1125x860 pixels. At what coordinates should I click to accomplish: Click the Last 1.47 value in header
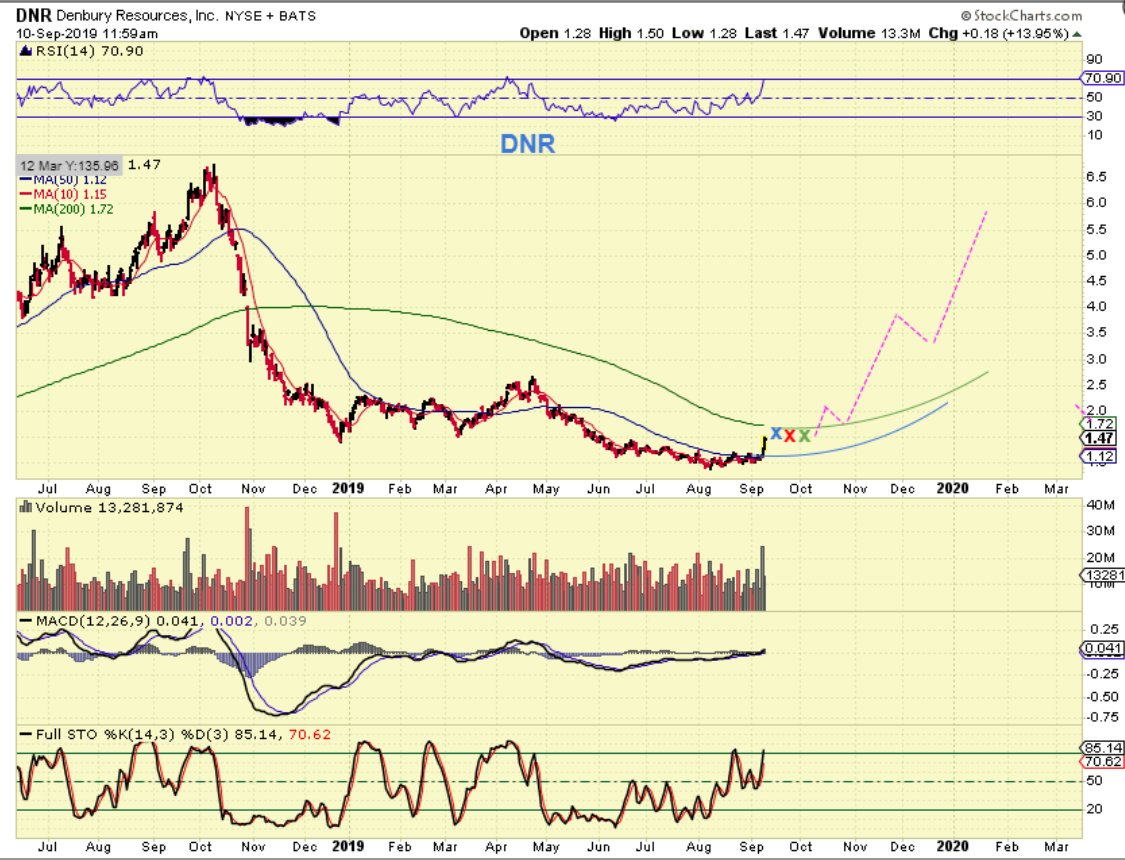pyautogui.click(x=777, y=33)
